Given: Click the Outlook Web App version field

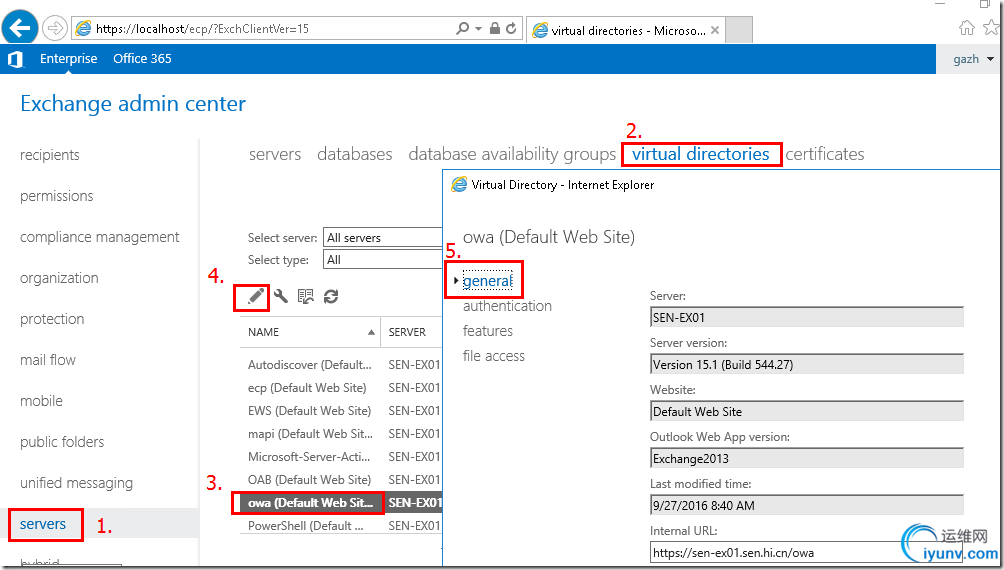Looking at the screenshot, I should click(806, 458).
